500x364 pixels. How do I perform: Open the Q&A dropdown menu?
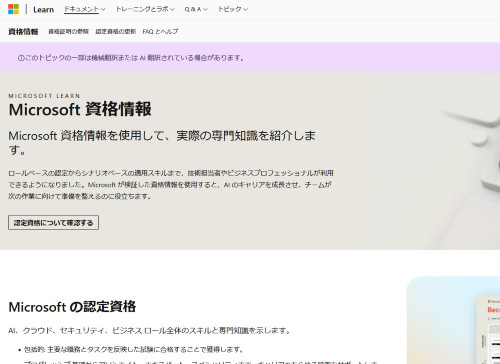[196, 9]
